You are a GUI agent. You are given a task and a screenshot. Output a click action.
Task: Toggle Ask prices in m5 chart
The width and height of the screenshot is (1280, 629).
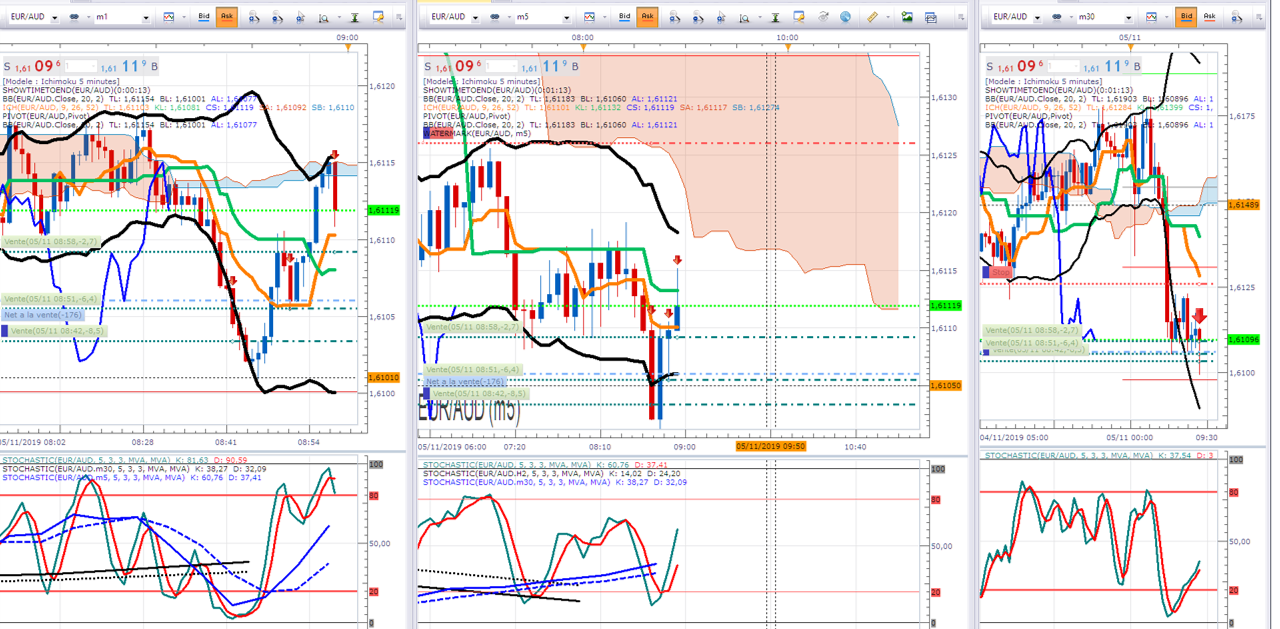pyautogui.click(x=647, y=17)
